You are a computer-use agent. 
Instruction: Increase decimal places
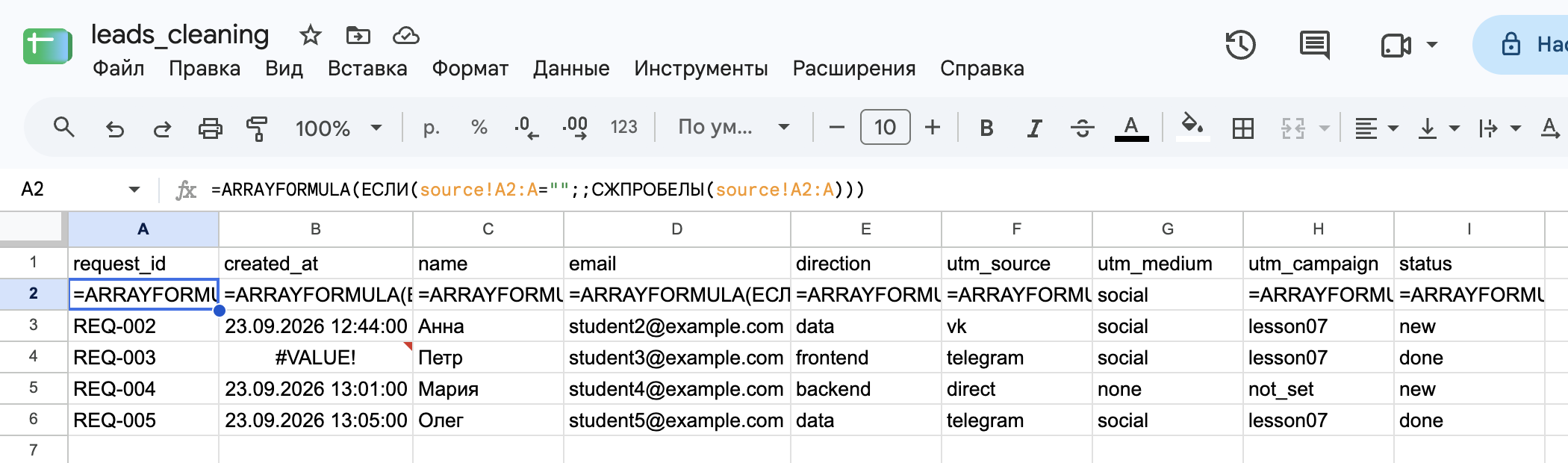(575, 128)
